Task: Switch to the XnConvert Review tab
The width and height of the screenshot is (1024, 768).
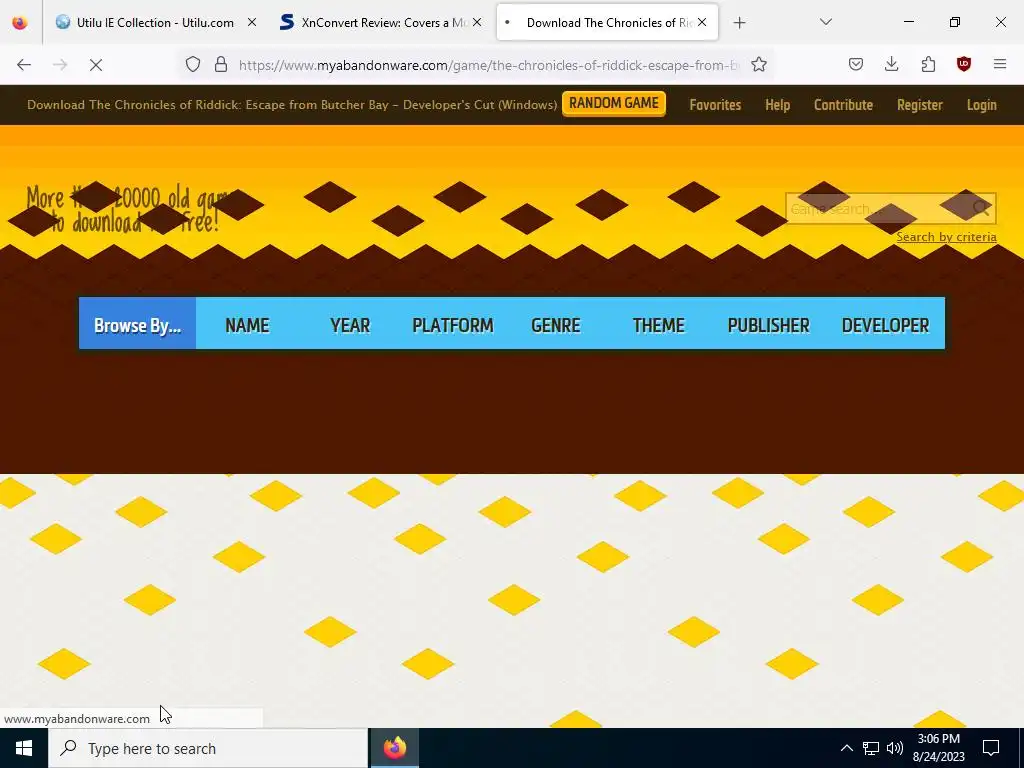Action: 380,22
